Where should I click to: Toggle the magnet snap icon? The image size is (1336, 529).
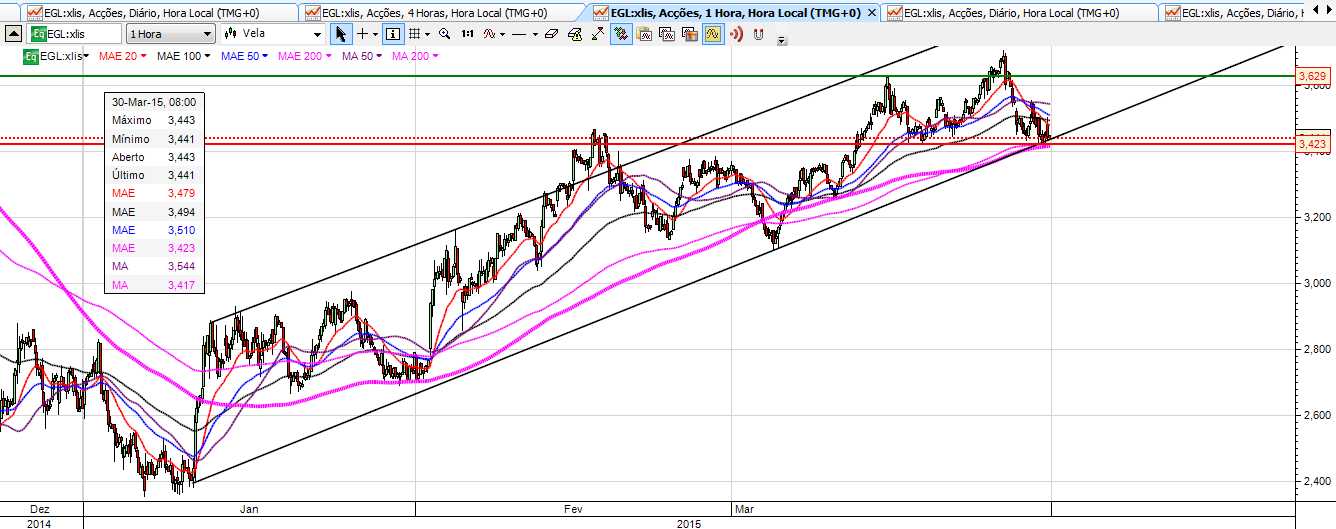pos(758,34)
